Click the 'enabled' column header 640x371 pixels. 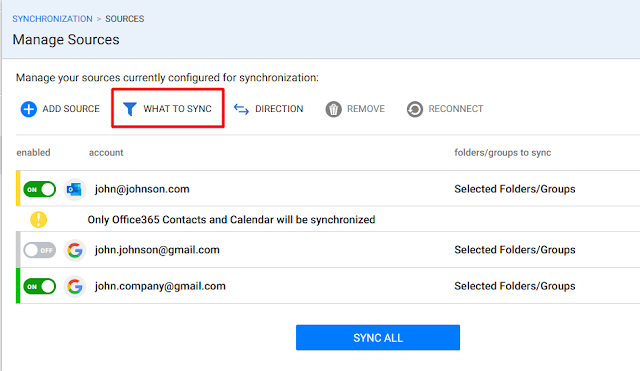click(33, 153)
